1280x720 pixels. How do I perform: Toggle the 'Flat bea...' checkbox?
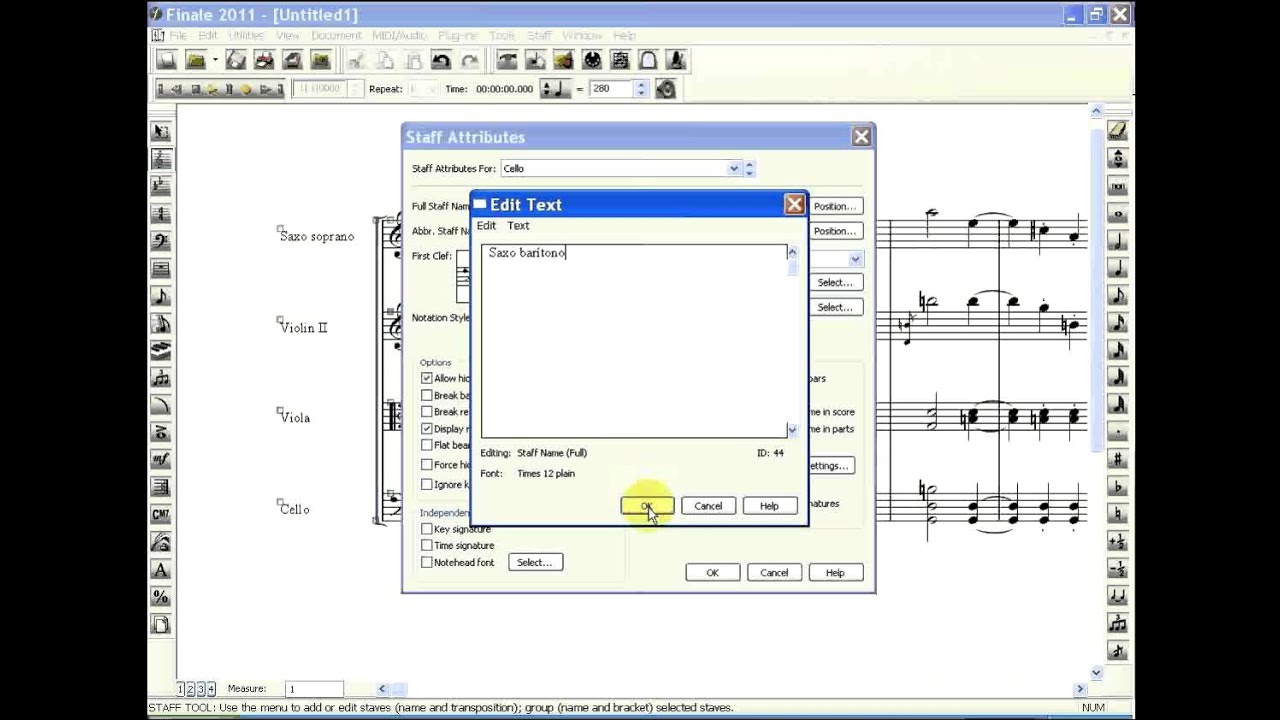point(427,445)
